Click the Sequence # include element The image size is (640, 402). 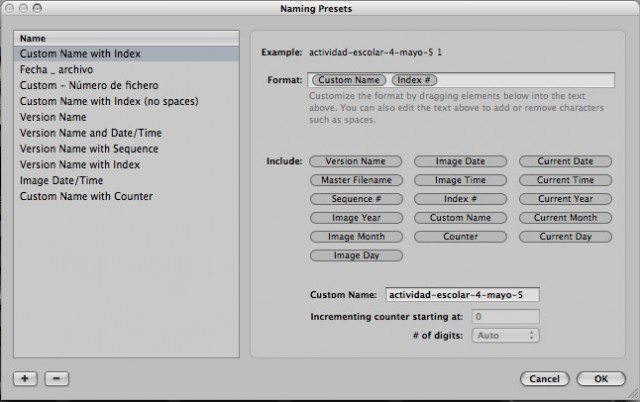356,199
